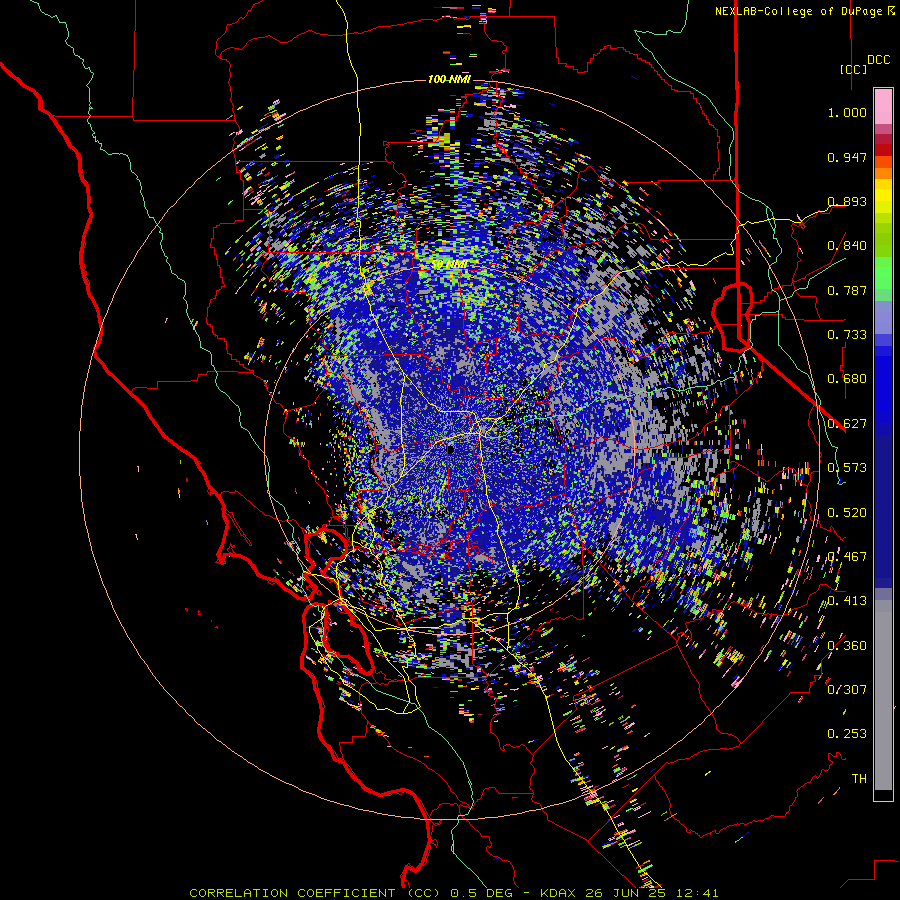The width and height of the screenshot is (900, 900).
Task: Click the 0.413 scale value
Action: pyautogui.click(x=847, y=601)
